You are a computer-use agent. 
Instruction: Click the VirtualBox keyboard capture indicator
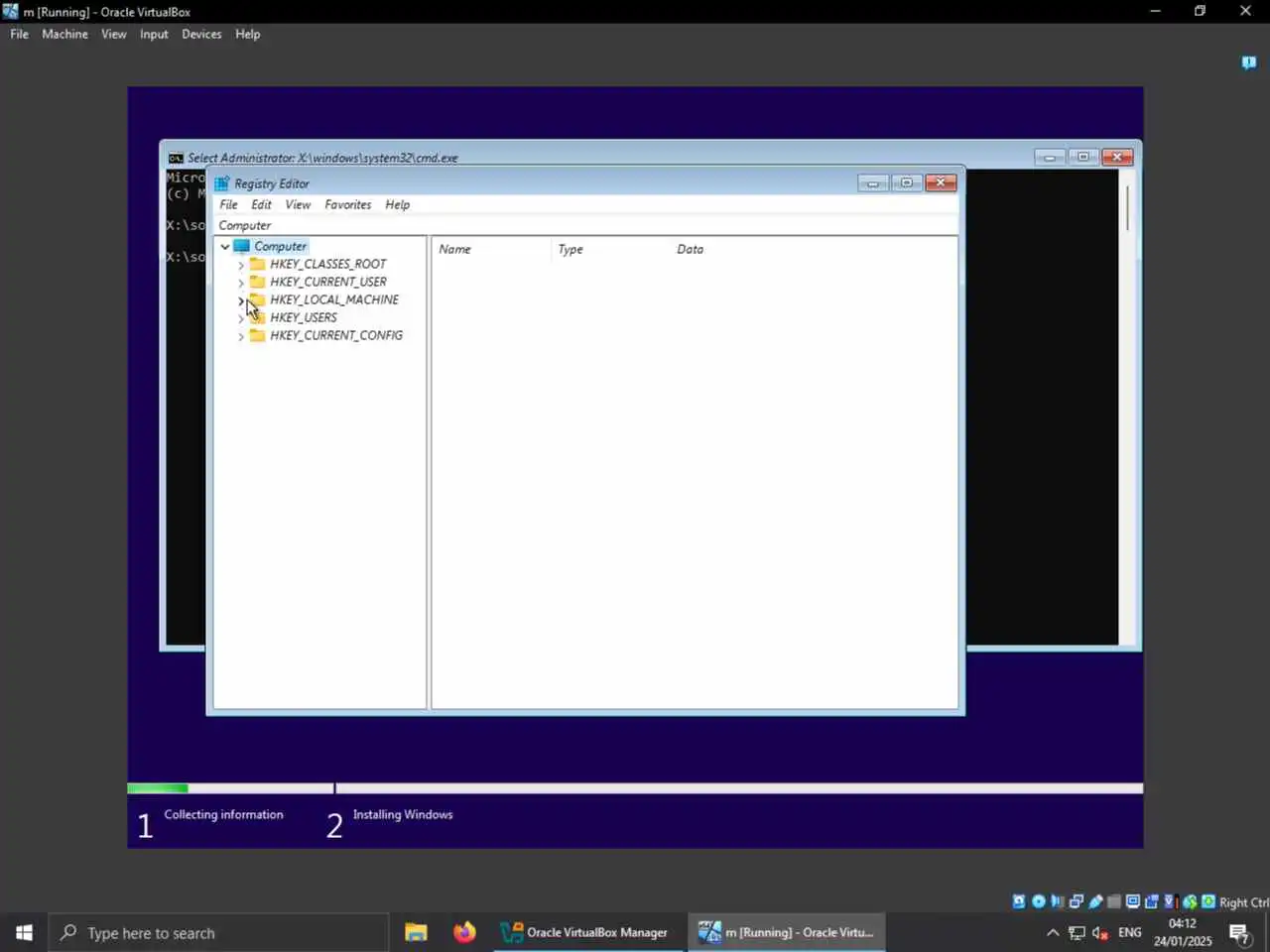(x=1208, y=901)
